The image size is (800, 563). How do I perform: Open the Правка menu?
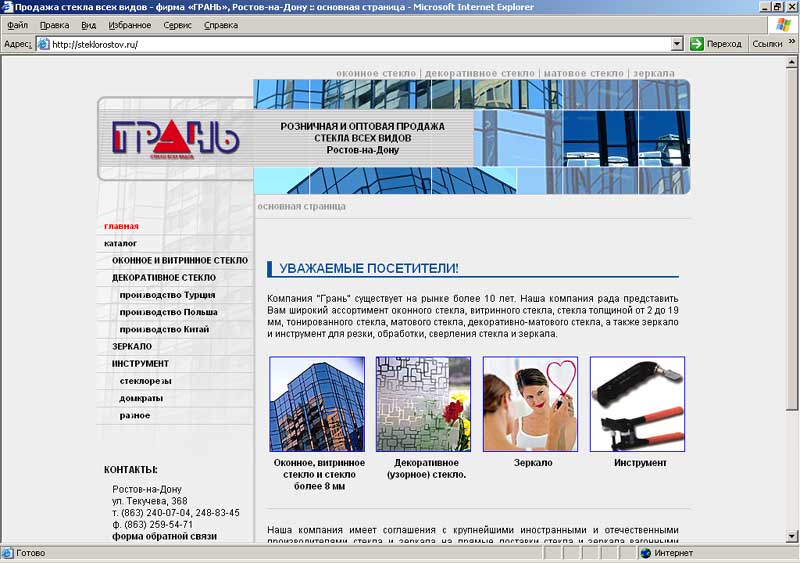(x=54, y=25)
